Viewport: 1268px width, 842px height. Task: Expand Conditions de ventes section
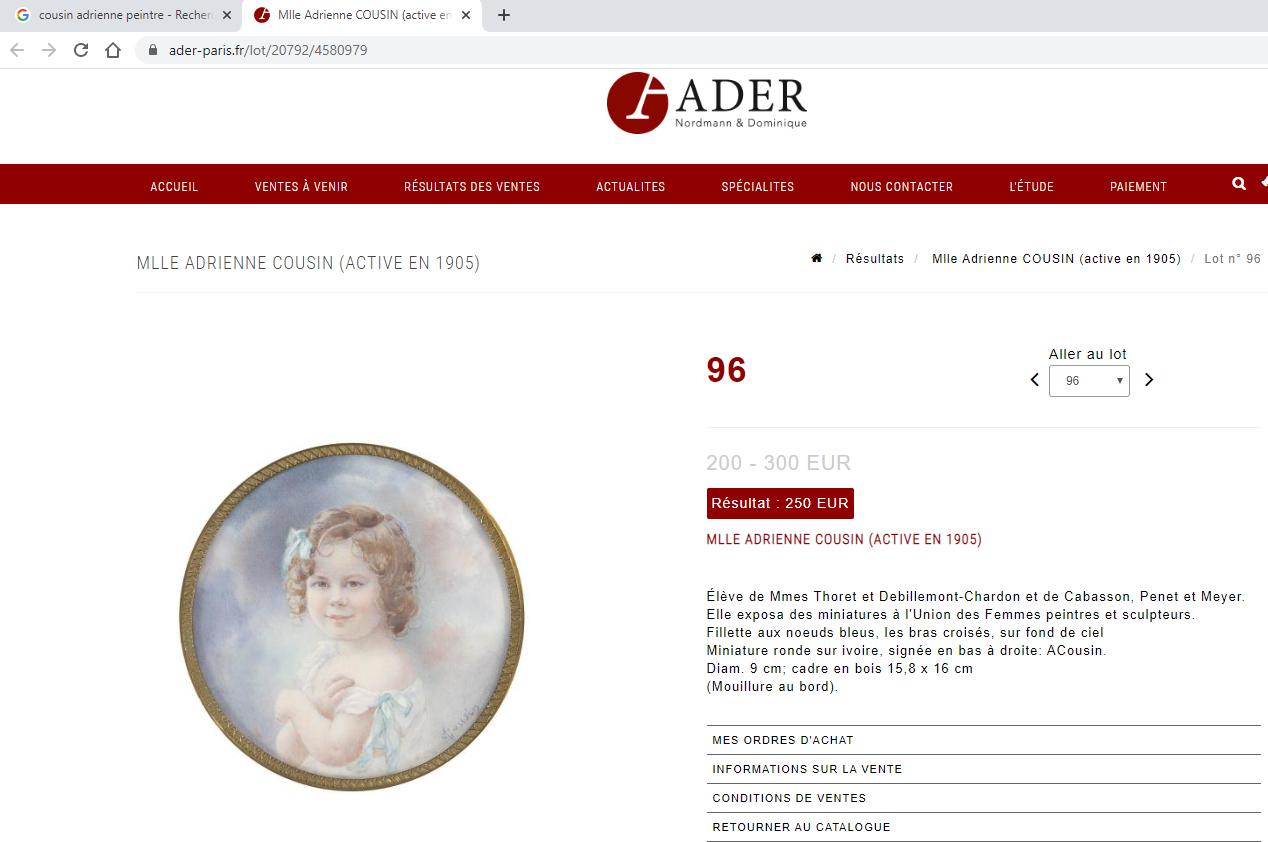983,798
